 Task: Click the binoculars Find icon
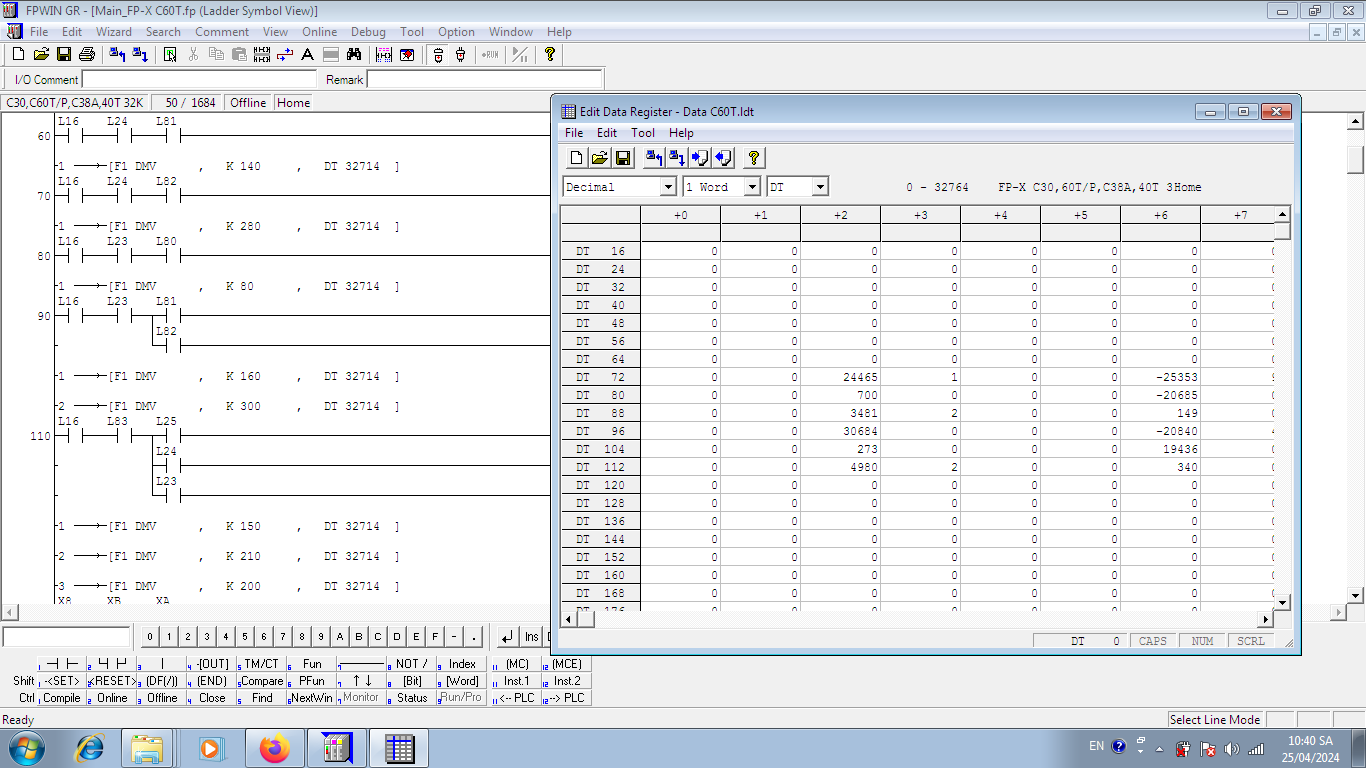[x=354, y=55]
